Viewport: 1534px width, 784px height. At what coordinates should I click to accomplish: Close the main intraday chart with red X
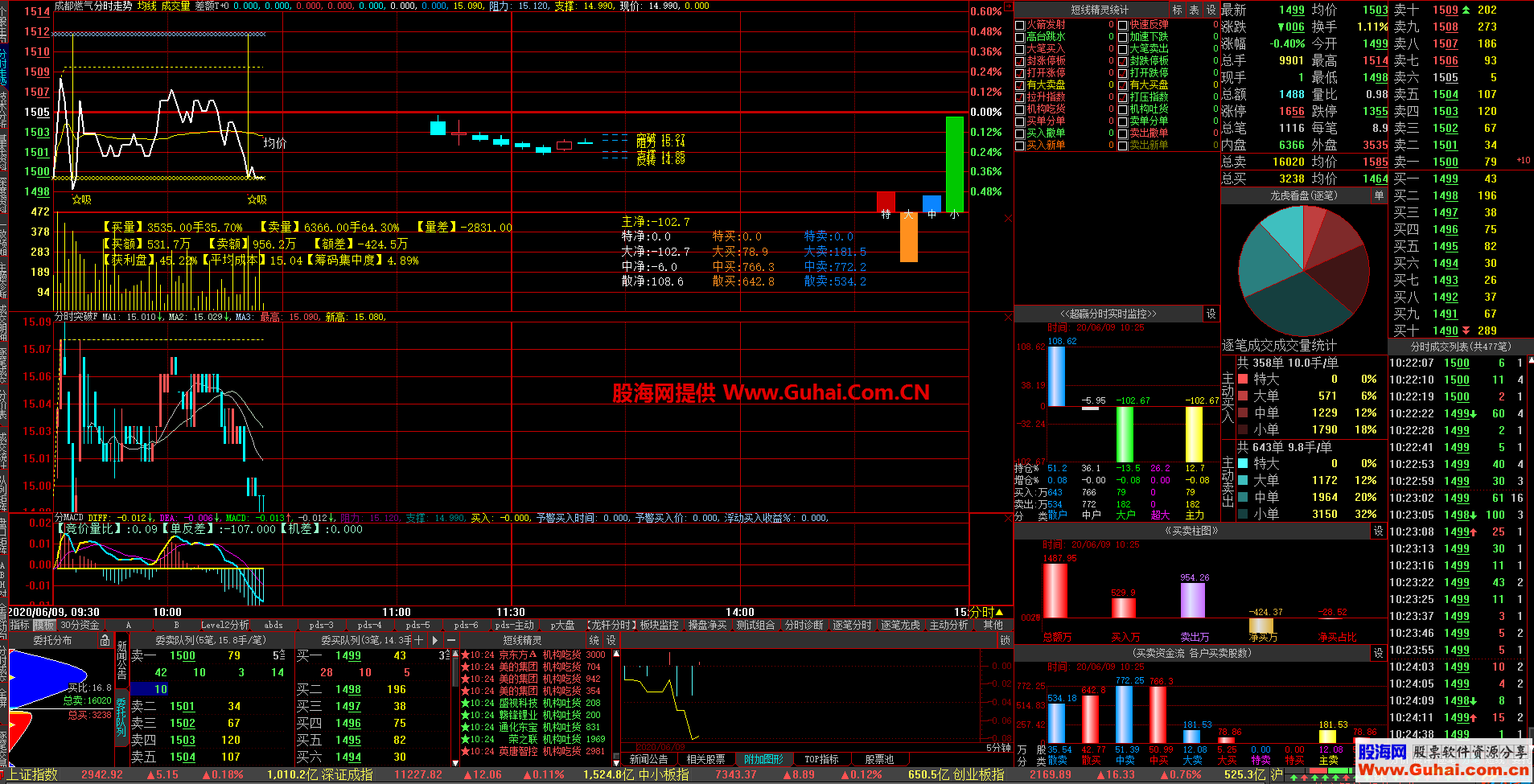[1009, 218]
